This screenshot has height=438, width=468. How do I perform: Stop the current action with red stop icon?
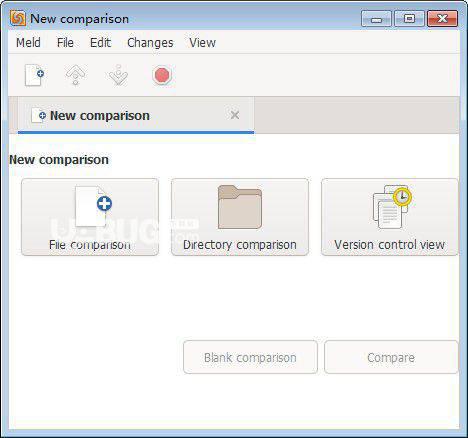coord(162,75)
